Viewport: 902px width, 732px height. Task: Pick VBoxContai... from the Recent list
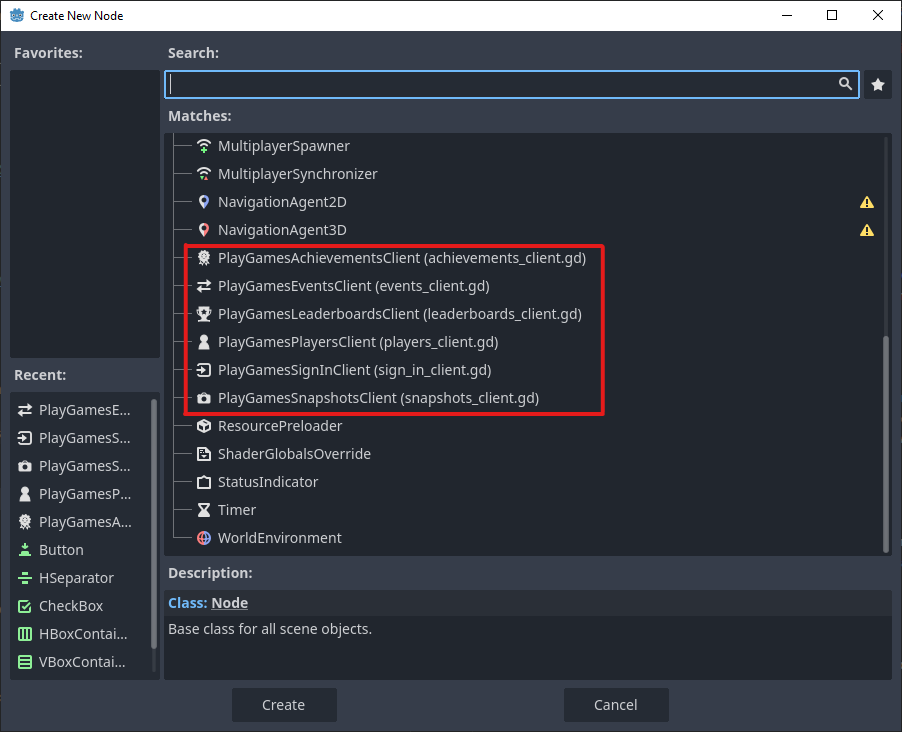point(81,662)
